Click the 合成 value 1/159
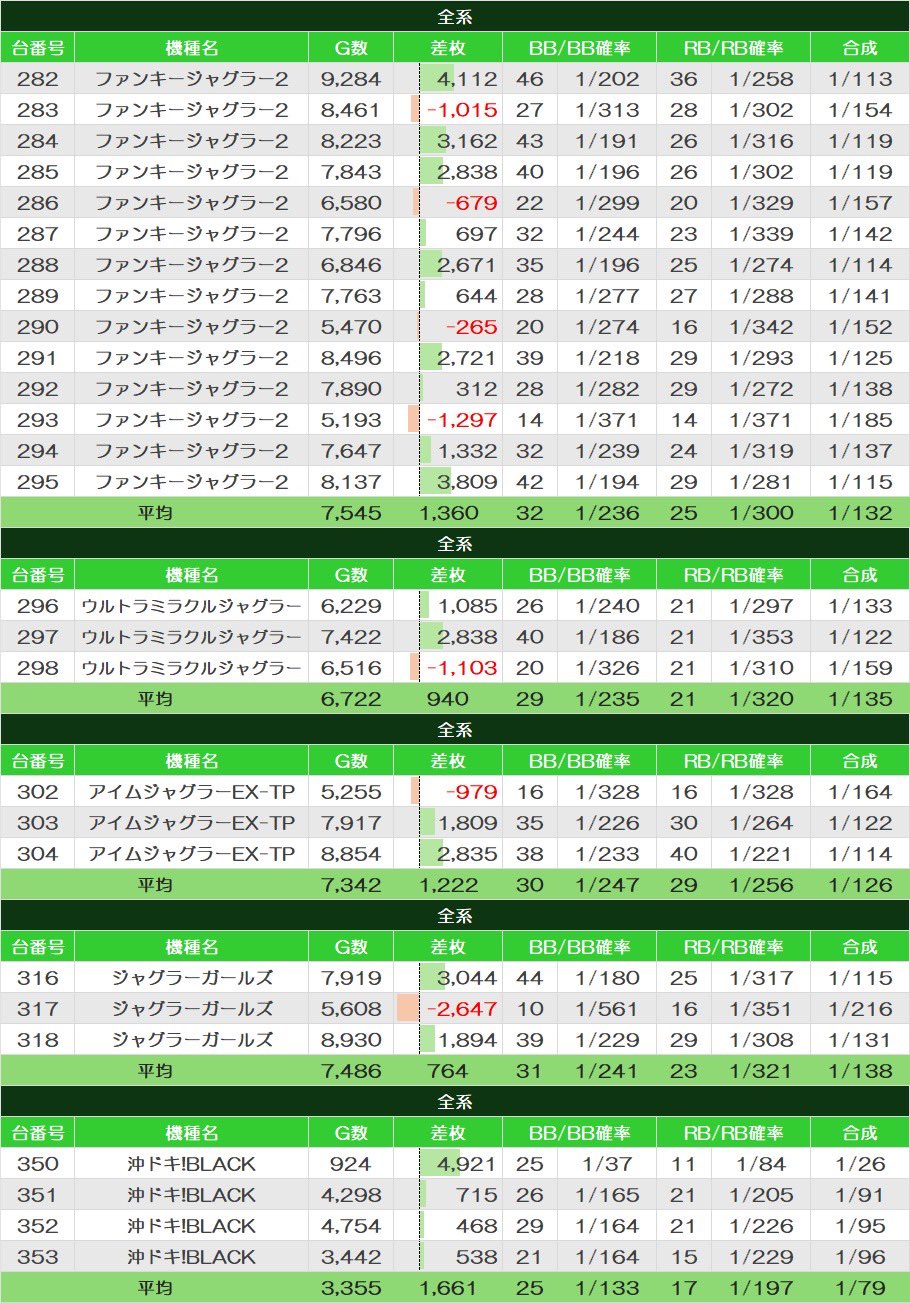 click(x=860, y=668)
